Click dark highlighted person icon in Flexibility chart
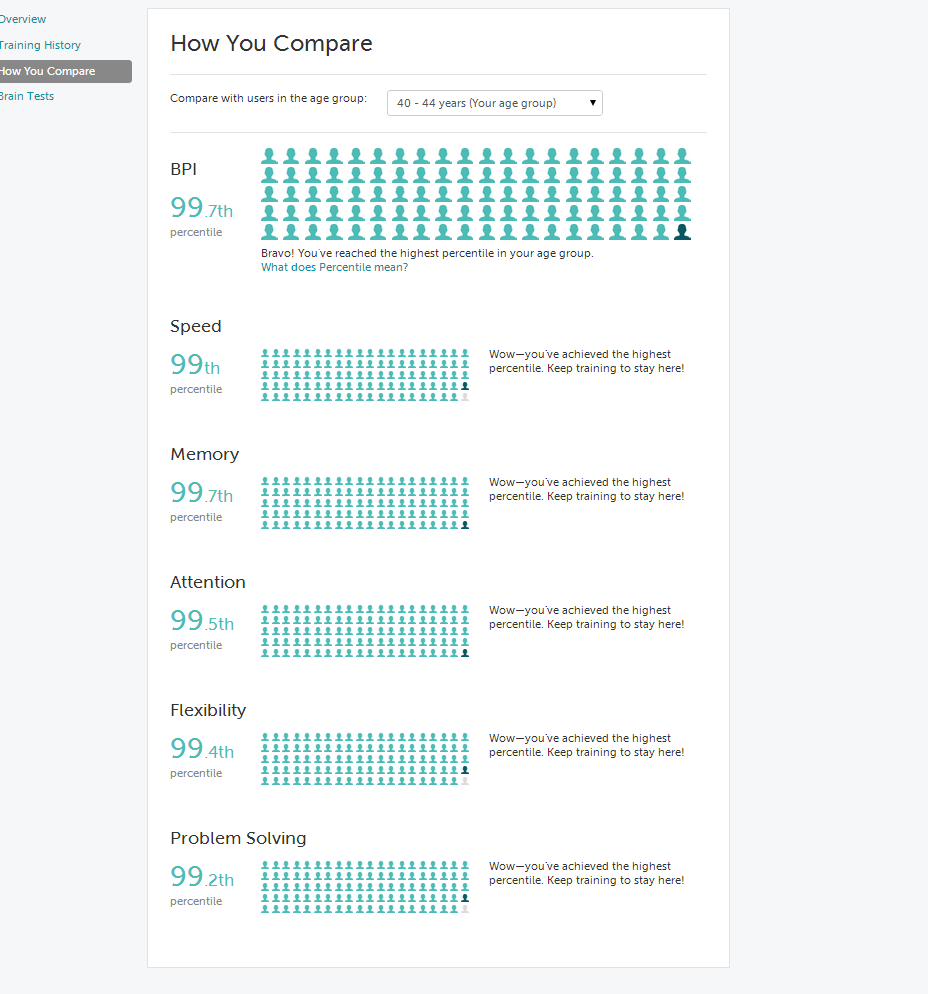Image resolution: width=928 pixels, height=994 pixels. [465, 770]
